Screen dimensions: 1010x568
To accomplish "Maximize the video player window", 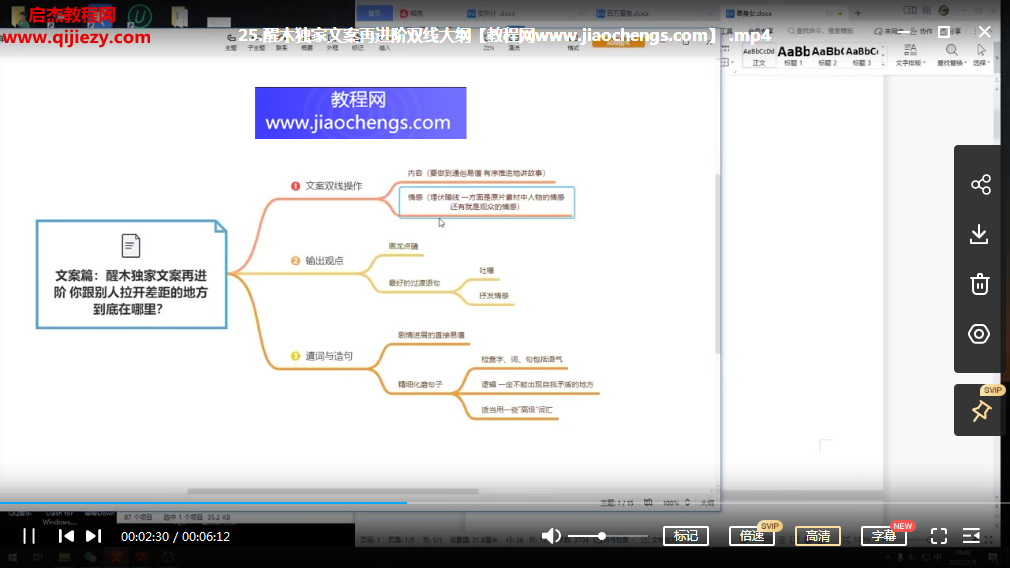I will point(944,32).
